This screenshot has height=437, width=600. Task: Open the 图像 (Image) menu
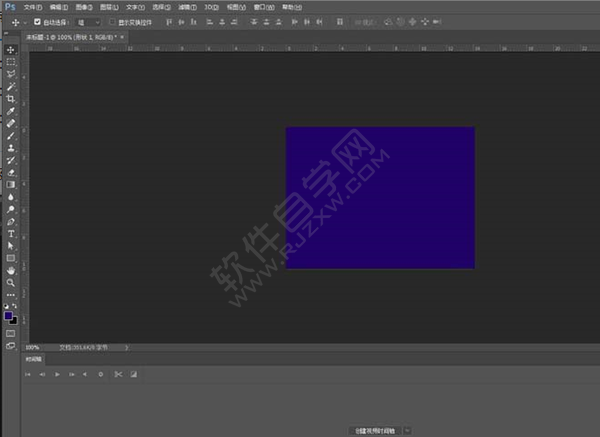click(x=84, y=6)
